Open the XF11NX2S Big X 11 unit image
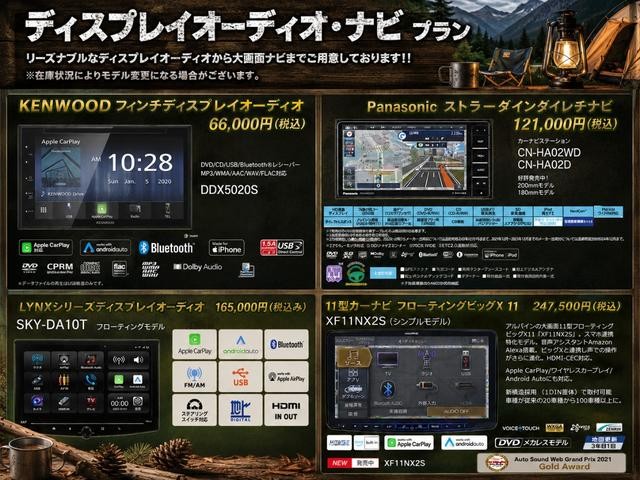The image size is (640, 480). [411, 380]
